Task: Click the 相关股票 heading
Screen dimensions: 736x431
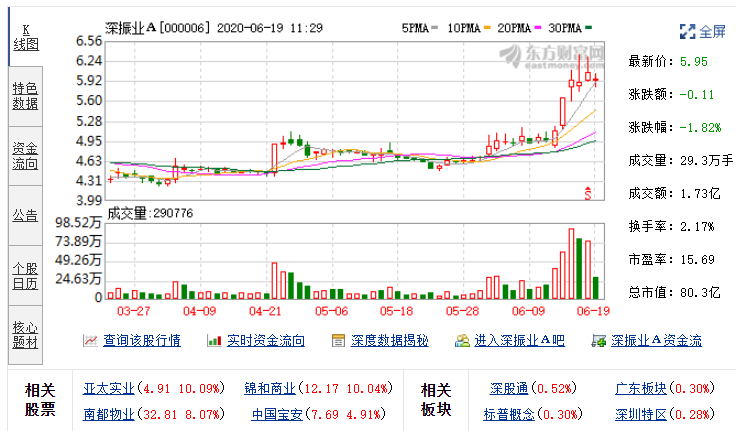Action: 40,400
